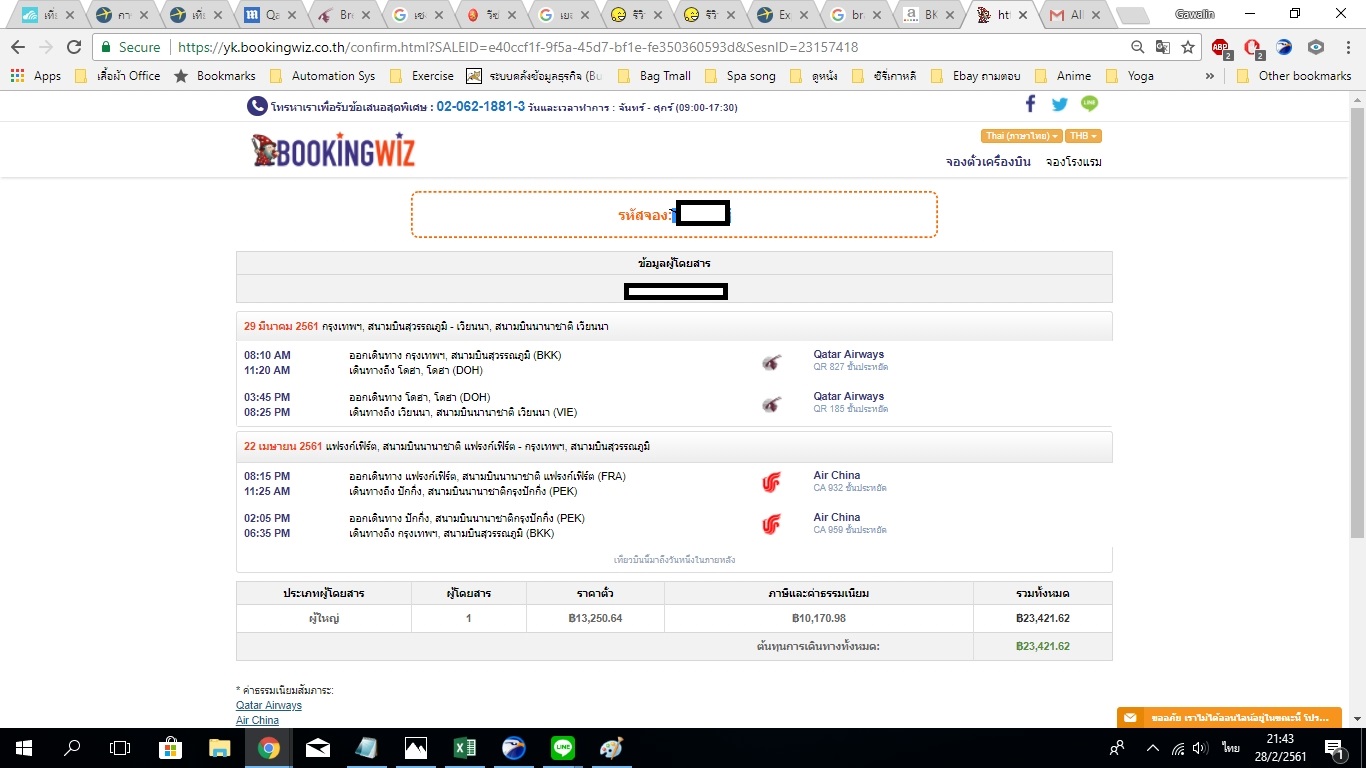Image resolution: width=1366 pixels, height=768 pixels.
Task: Open Windows search from taskbar
Action: 72,747
